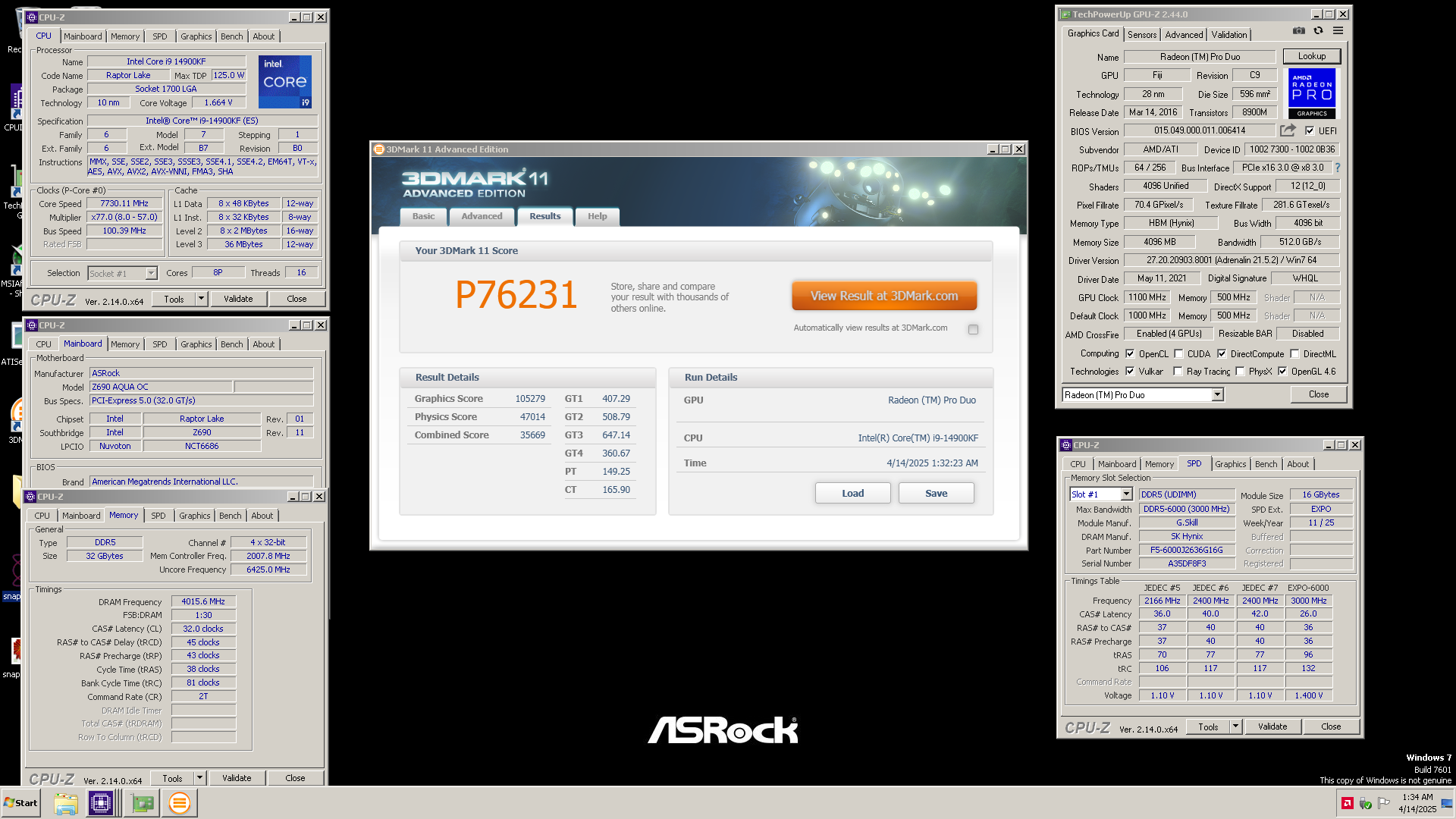Click the GPU-Z refresh icon

point(1318,31)
